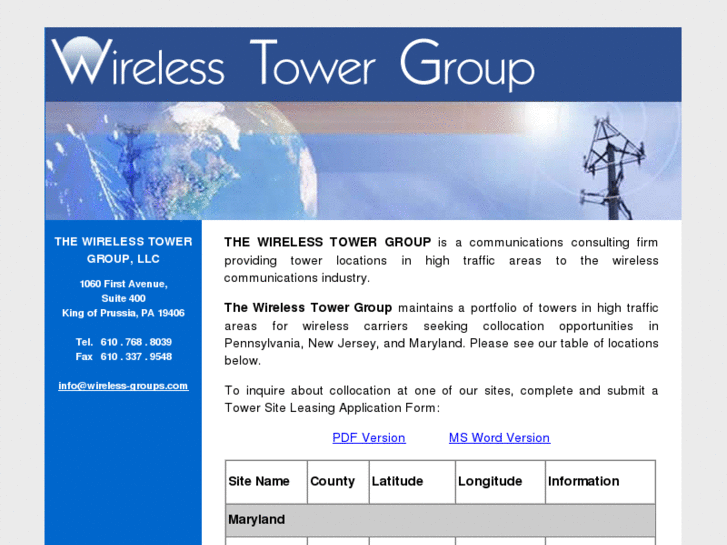This screenshot has height=545, width=727.
Task: Click the Fax 610 . 337 . 9548 line
Action: tap(123, 357)
